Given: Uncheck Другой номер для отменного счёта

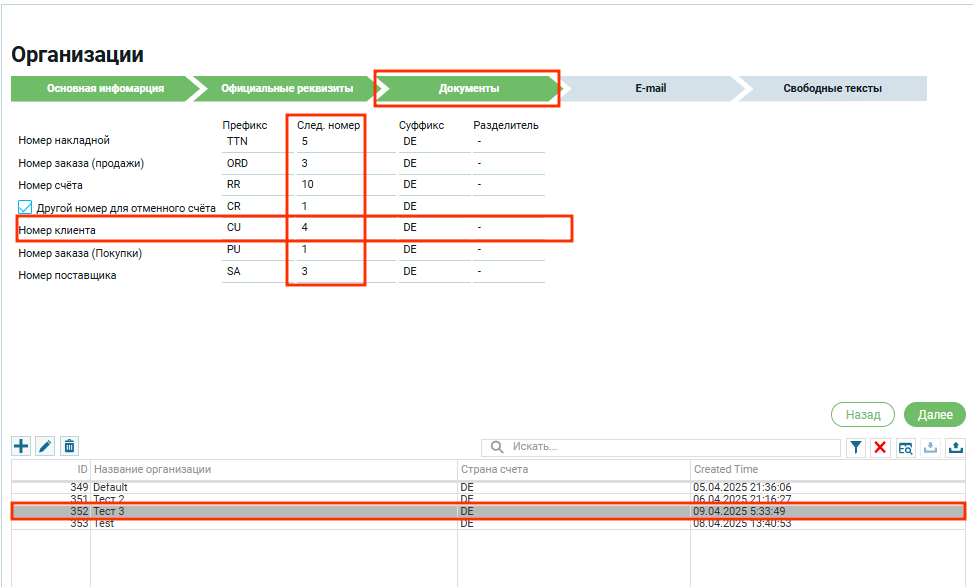Looking at the screenshot, I should tap(26, 207).
